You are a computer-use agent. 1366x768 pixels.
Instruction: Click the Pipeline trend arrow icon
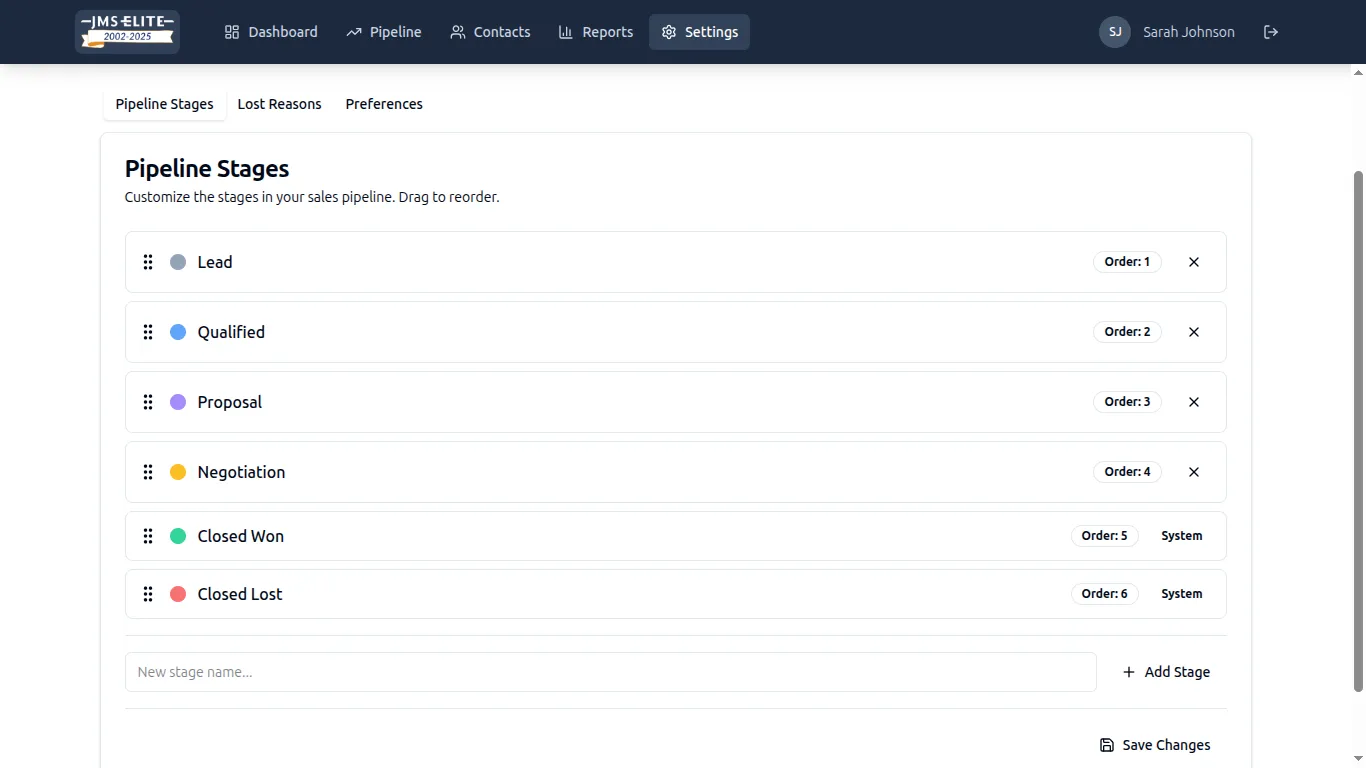coord(354,32)
